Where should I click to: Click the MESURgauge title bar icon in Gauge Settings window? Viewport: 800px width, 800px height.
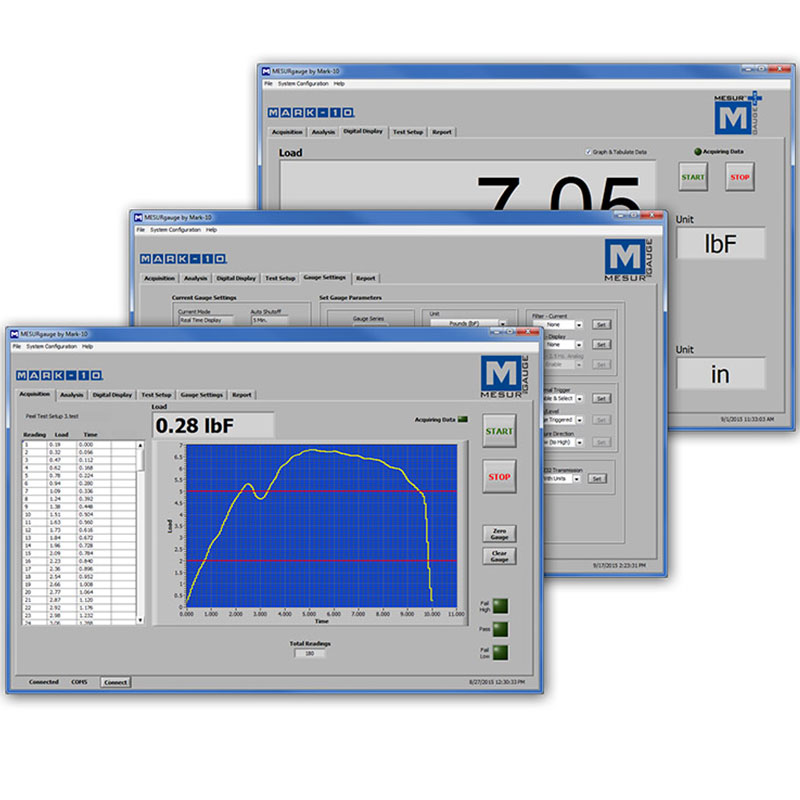tap(138, 218)
